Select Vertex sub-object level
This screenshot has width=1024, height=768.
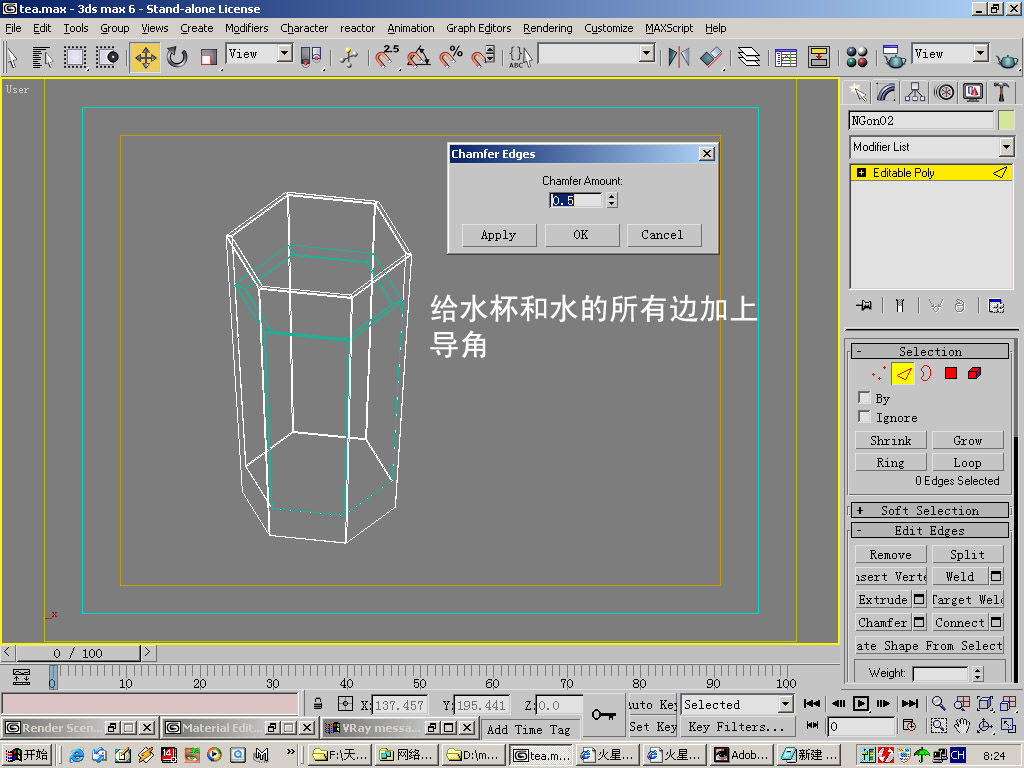click(878, 374)
